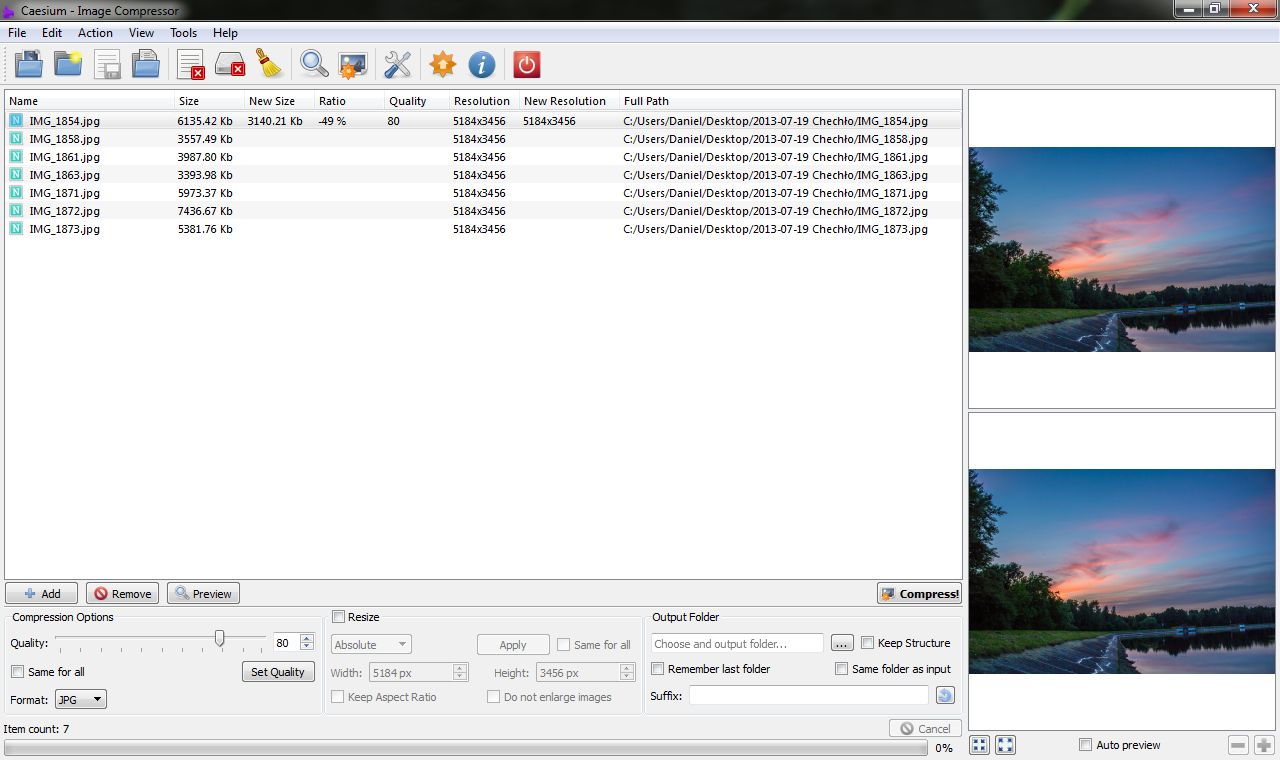Toggle Do not enlarge images checkbox
The width and height of the screenshot is (1280, 760).
tap(494, 697)
